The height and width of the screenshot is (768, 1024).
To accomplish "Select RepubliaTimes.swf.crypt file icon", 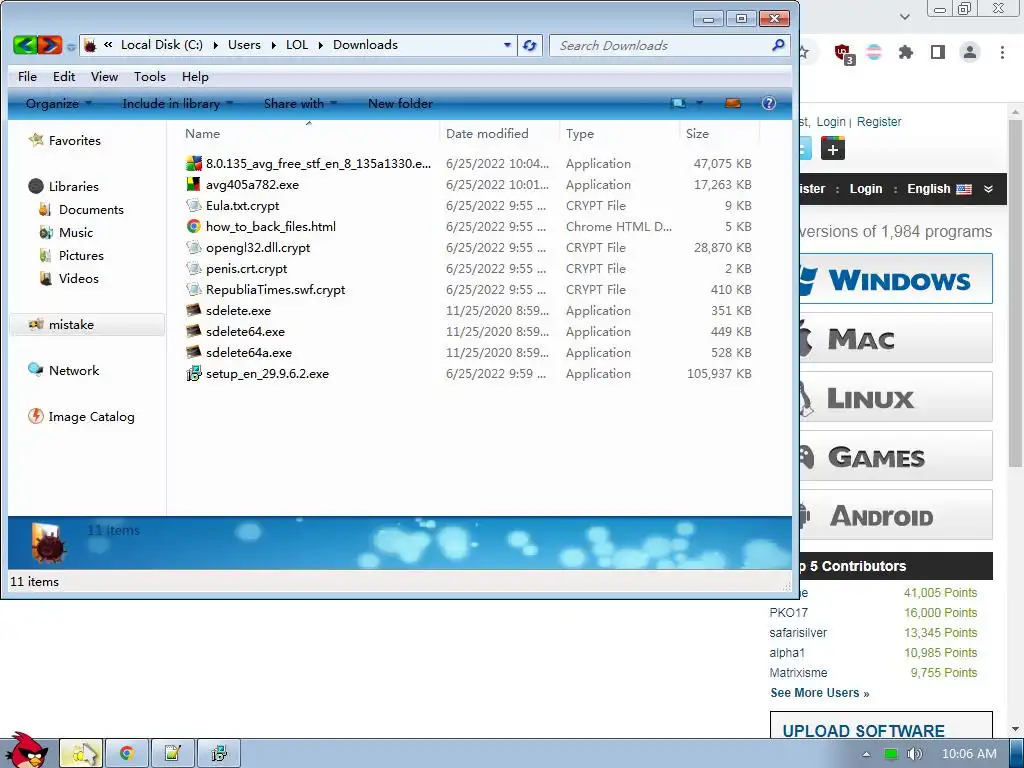I will click(x=193, y=289).
